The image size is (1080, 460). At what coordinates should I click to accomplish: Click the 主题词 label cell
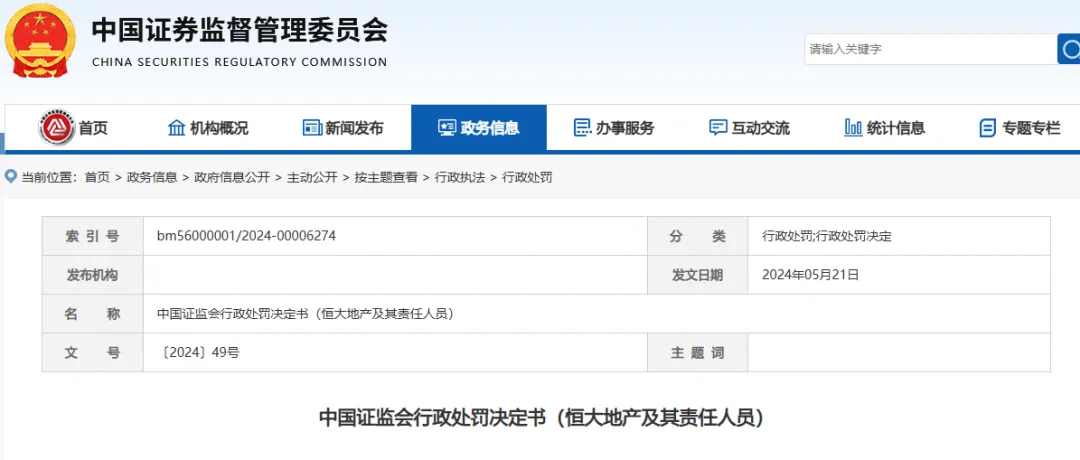[x=698, y=353]
